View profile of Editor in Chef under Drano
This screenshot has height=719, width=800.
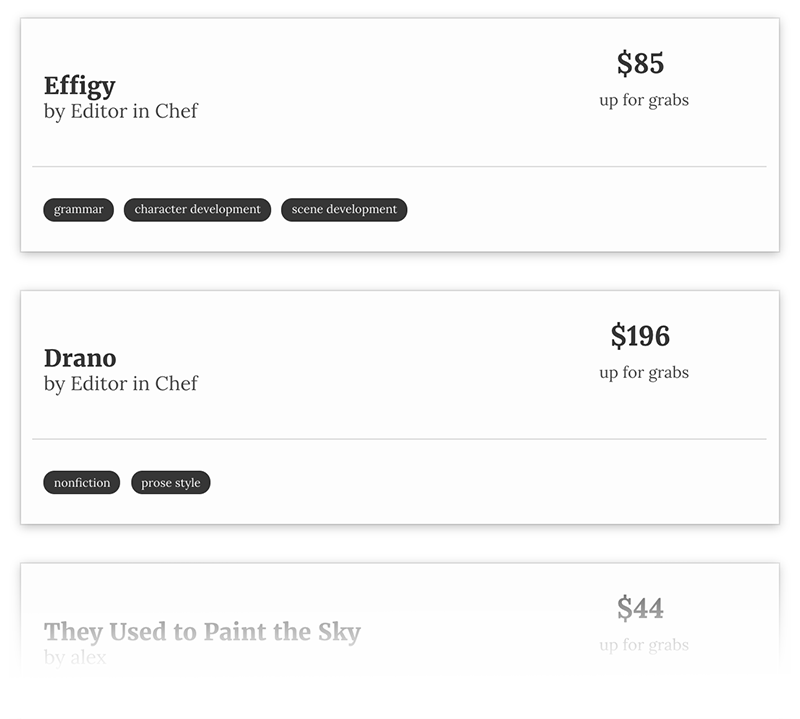[x=134, y=384]
